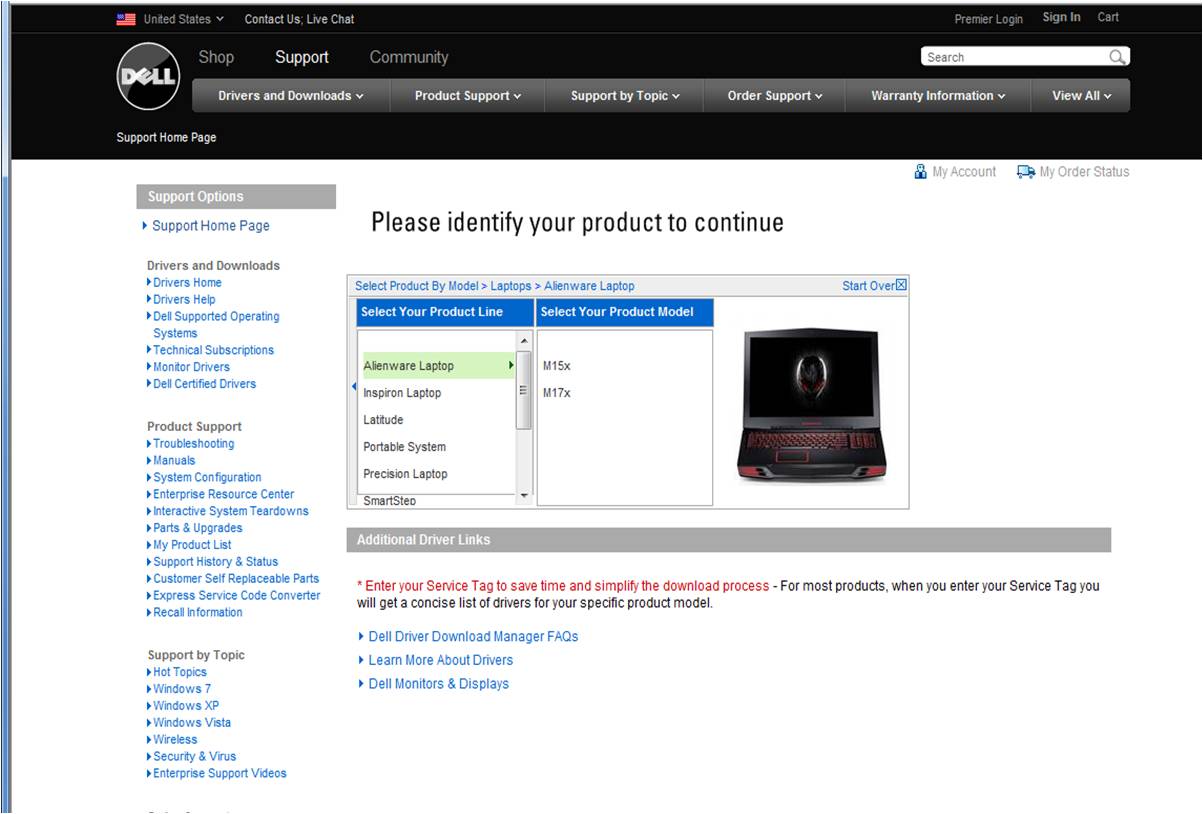Open the Community tab
This screenshot has width=1203, height=814.
pyautogui.click(x=409, y=57)
